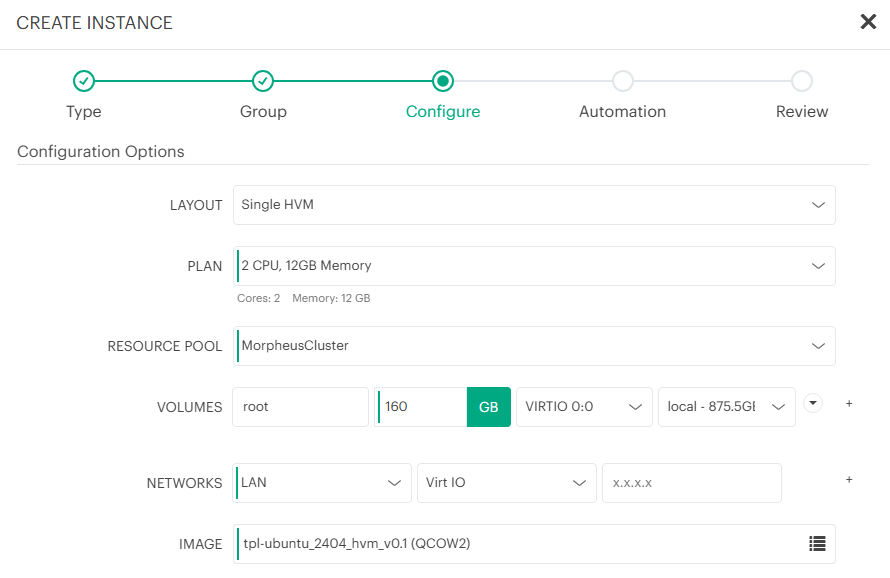
Task: Open the image list browser icon
Action: click(x=817, y=543)
